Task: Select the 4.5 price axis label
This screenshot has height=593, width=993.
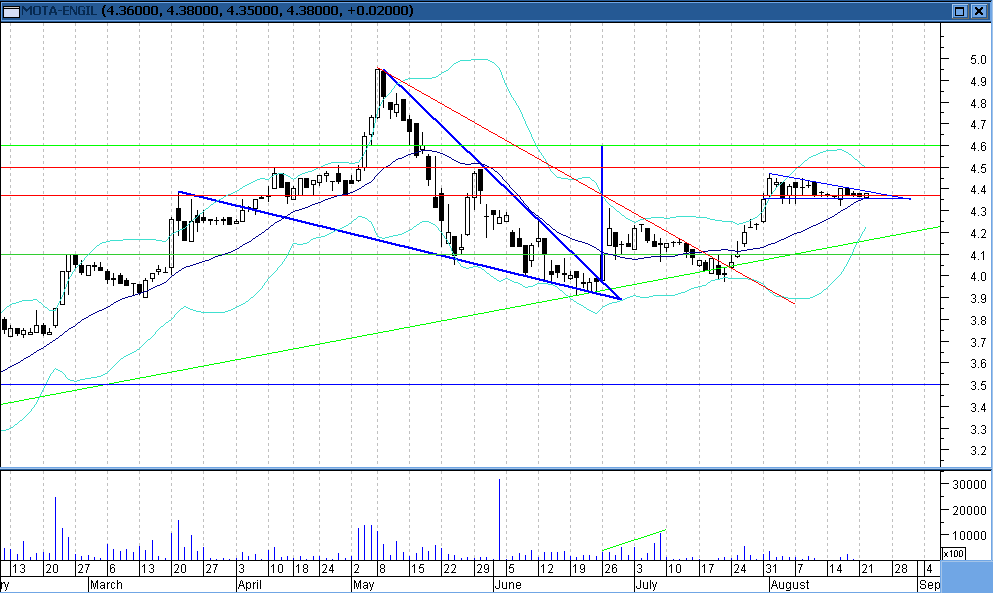Action: [978, 169]
